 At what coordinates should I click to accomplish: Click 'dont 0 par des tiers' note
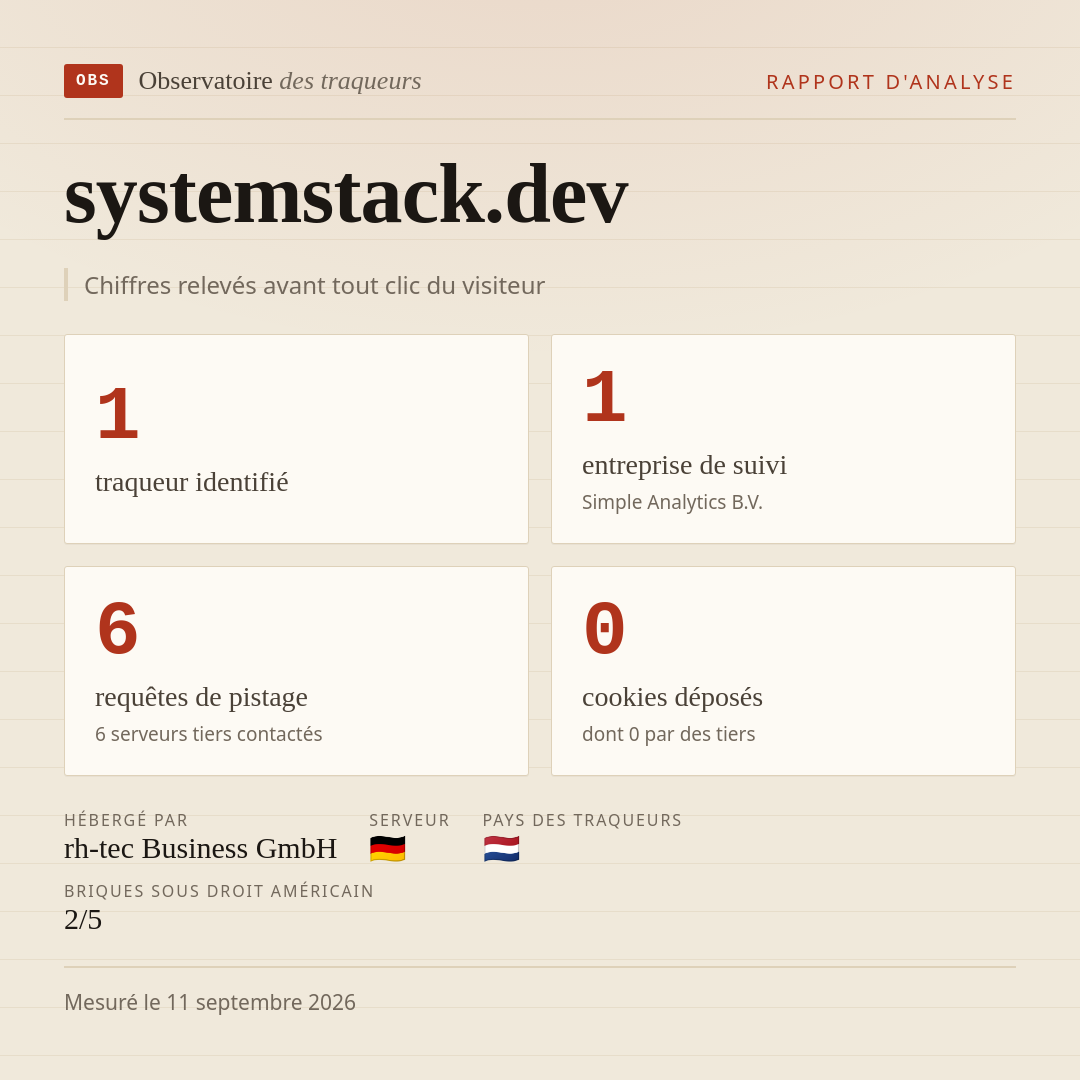click(x=668, y=734)
